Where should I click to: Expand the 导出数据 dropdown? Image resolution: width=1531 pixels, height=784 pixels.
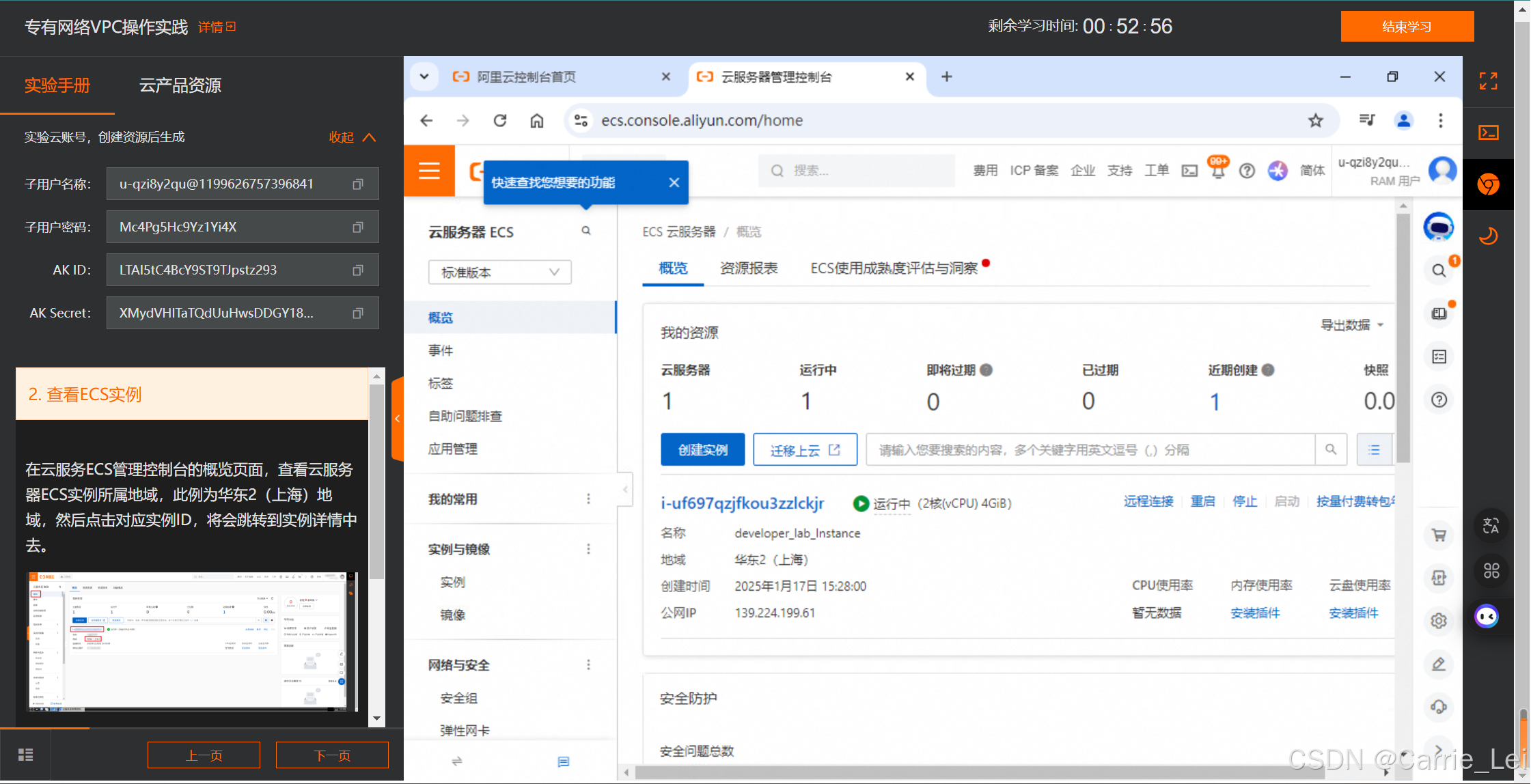tap(1352, 325)
